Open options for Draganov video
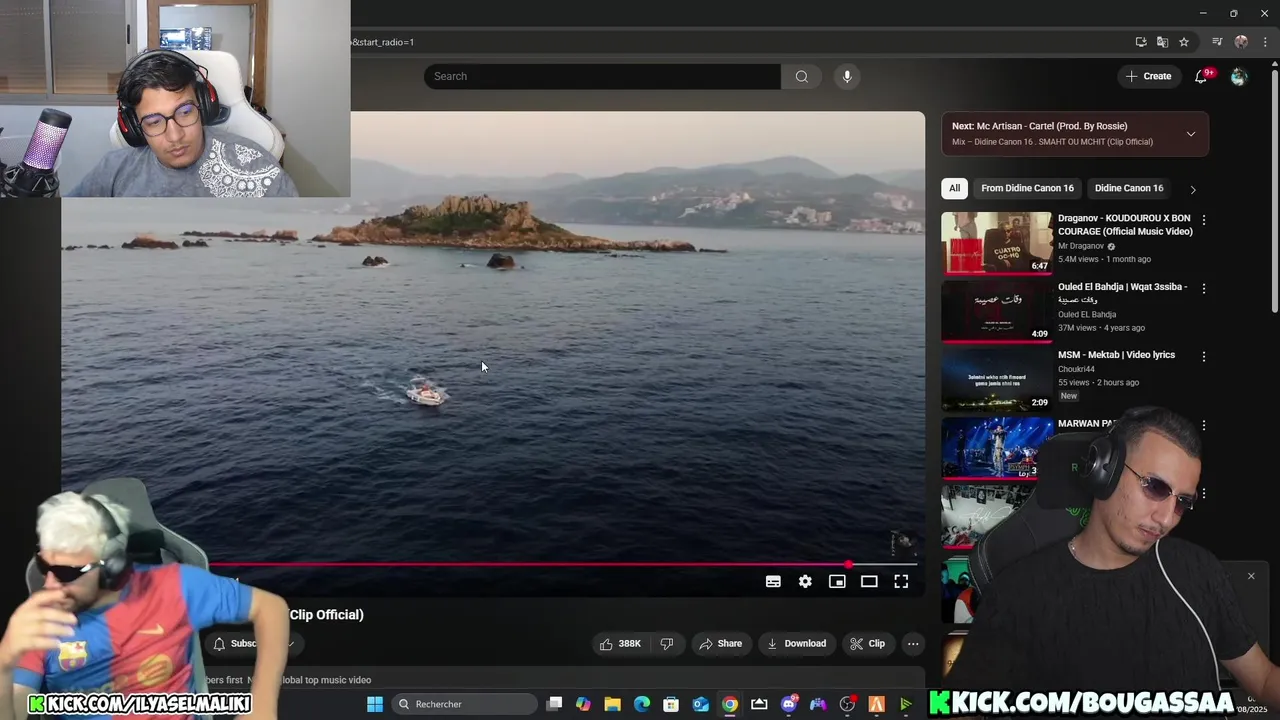This screenshot has width=1280, height=720. (x=1204, y=220)
